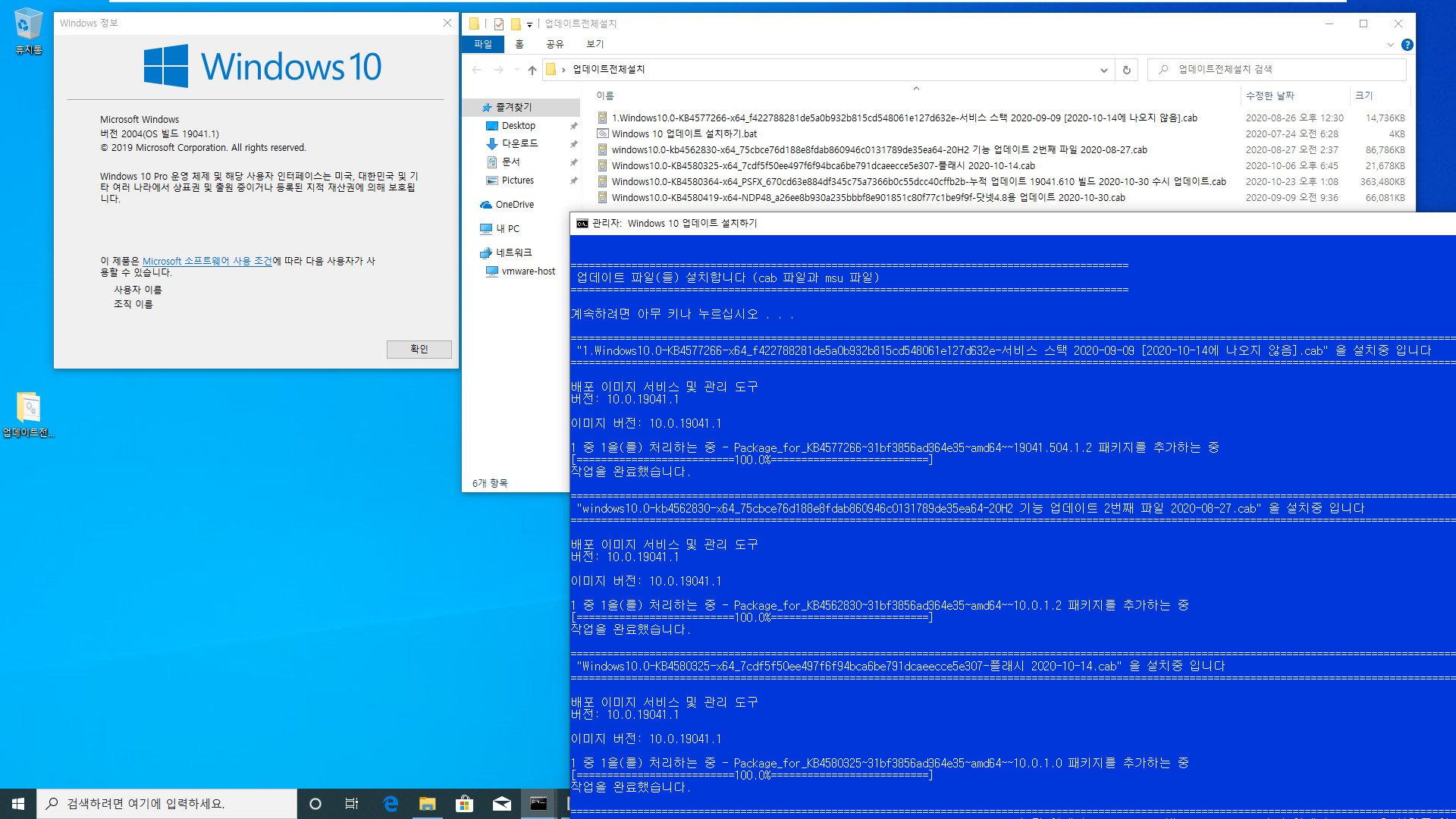Open the 공유 ribbon tab
1456x819 pixels.
pos(555,45)
